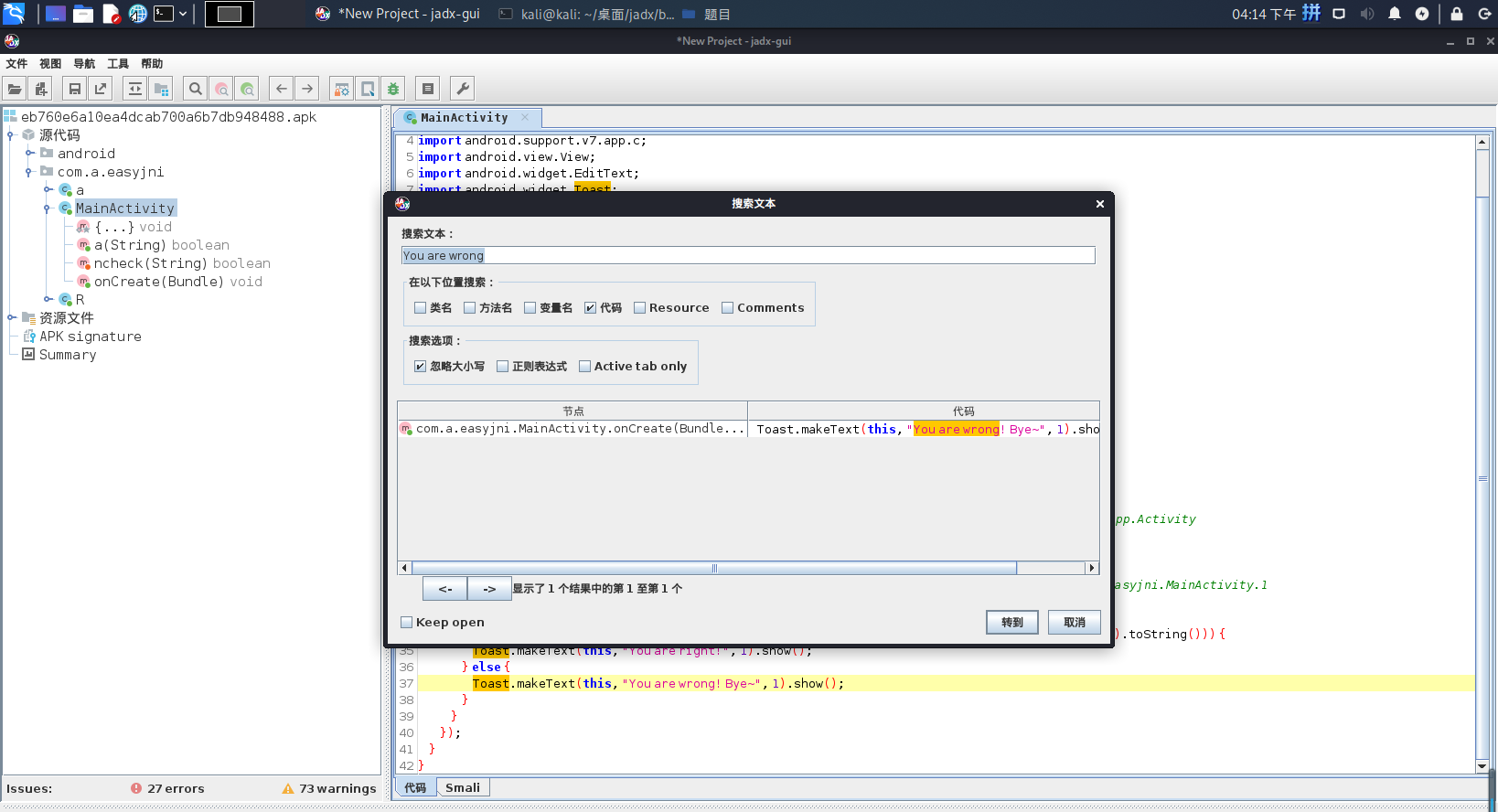Click the lock screen tray icon
1498x812 pixels.
[x=1457, y=14]
